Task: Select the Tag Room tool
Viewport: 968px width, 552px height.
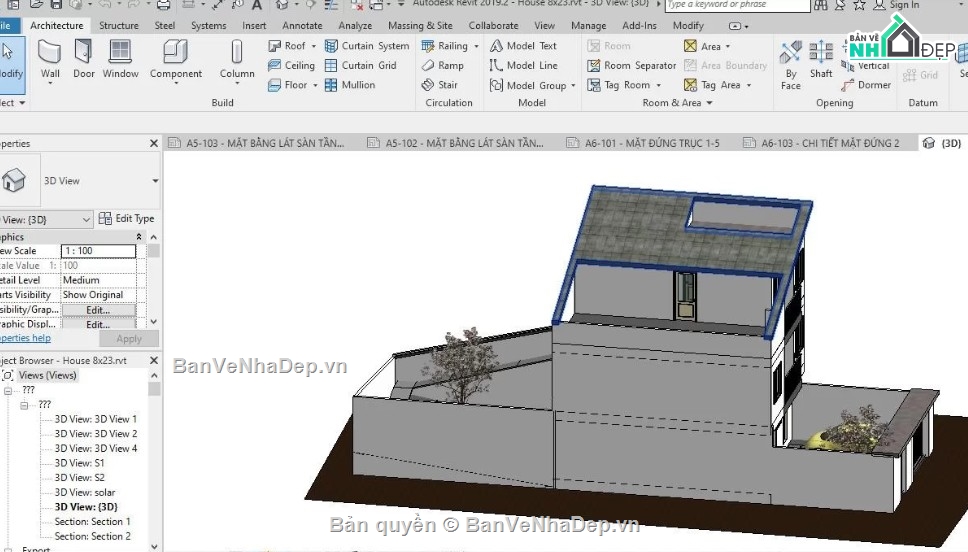Action: coord(619,85)
